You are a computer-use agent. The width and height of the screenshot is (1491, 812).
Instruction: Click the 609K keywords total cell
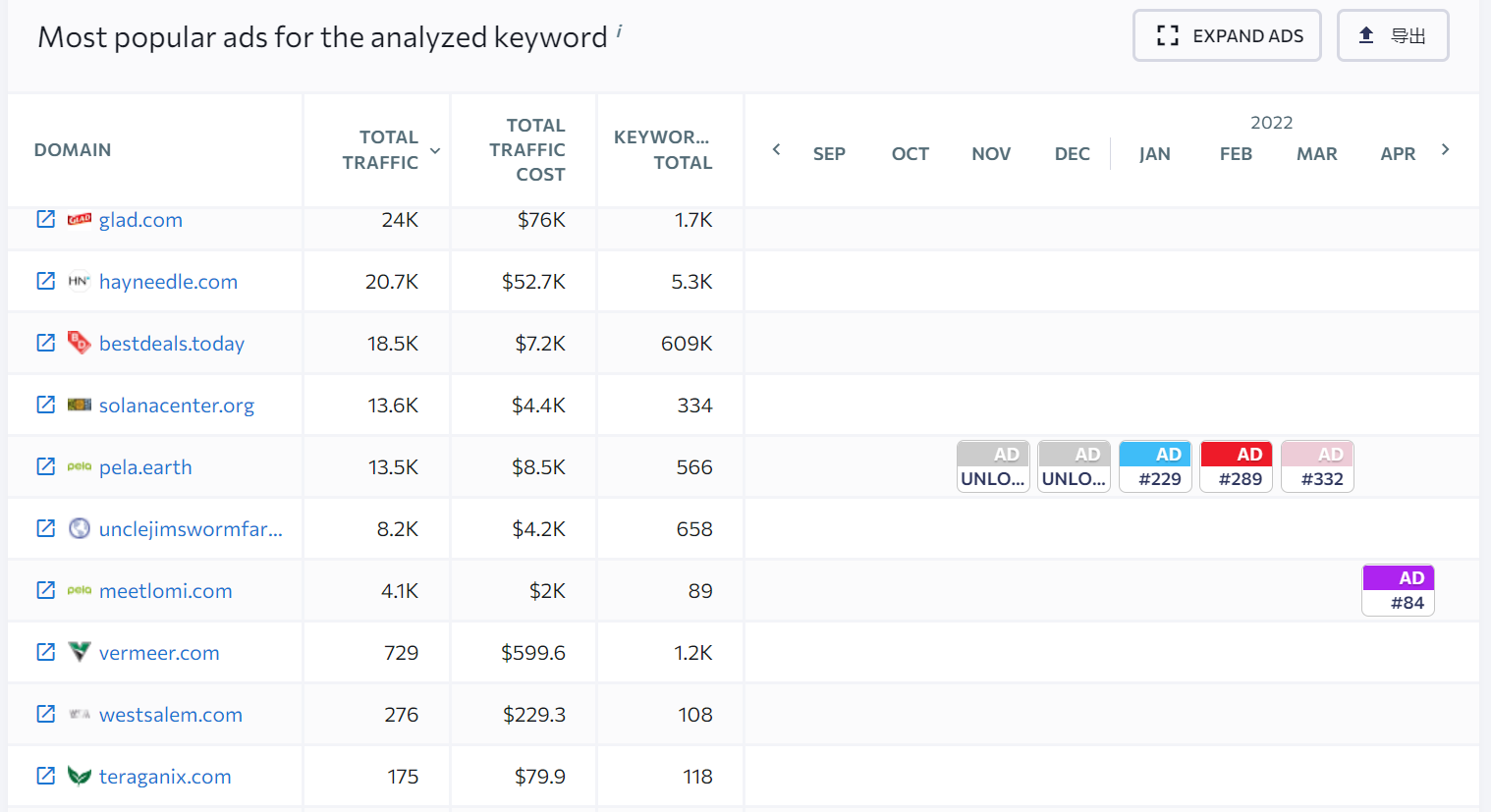687,344
